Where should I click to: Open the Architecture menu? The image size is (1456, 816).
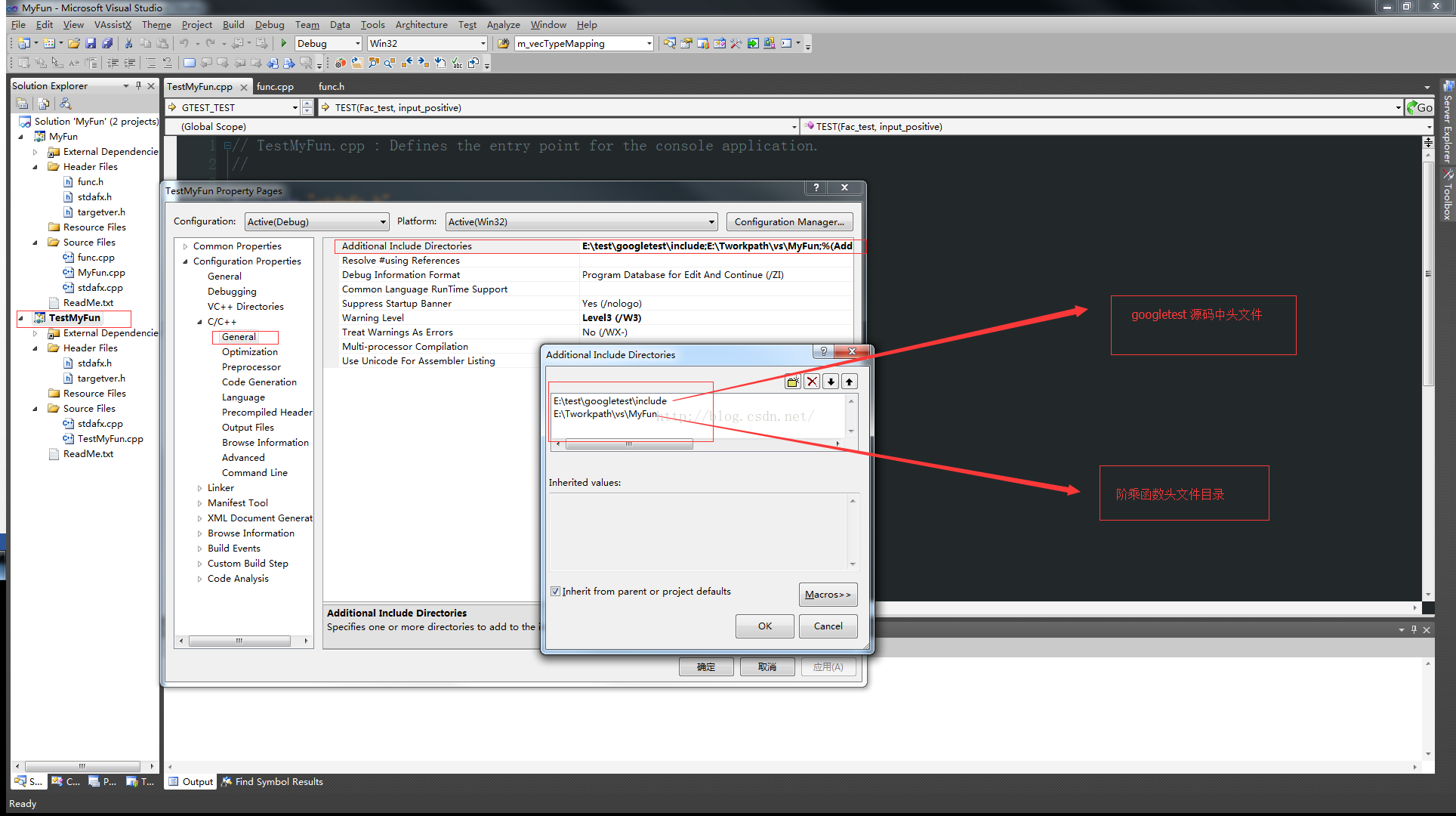tap(421, 24)
